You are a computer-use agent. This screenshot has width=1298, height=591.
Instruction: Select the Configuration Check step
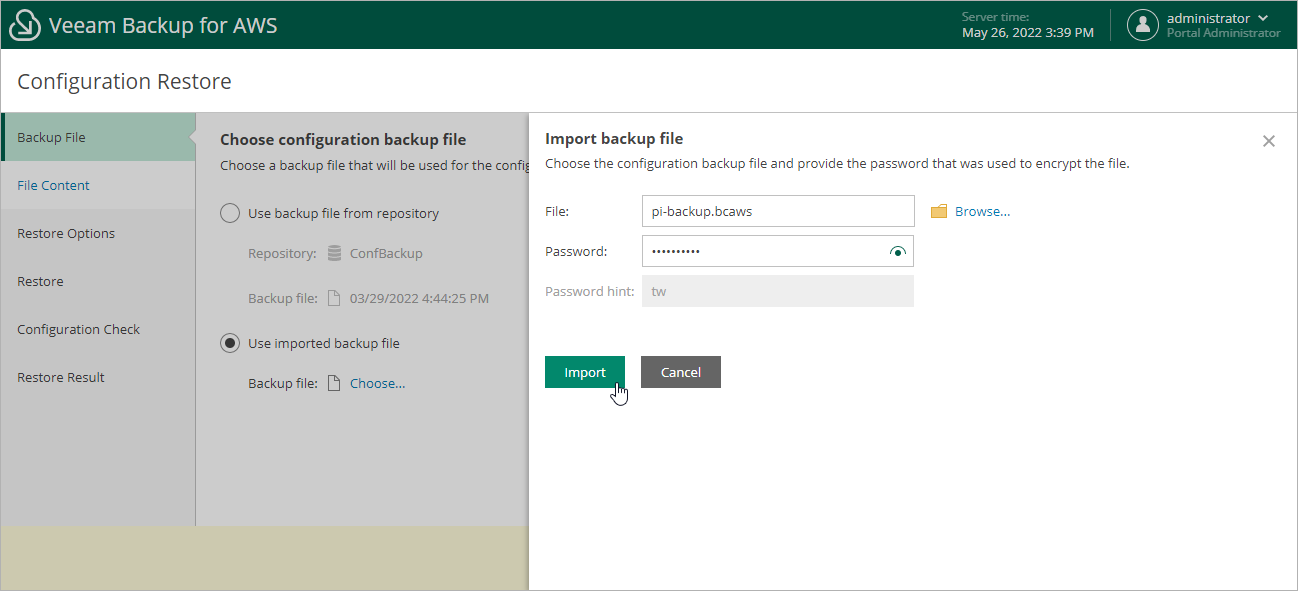coord(79,329)
